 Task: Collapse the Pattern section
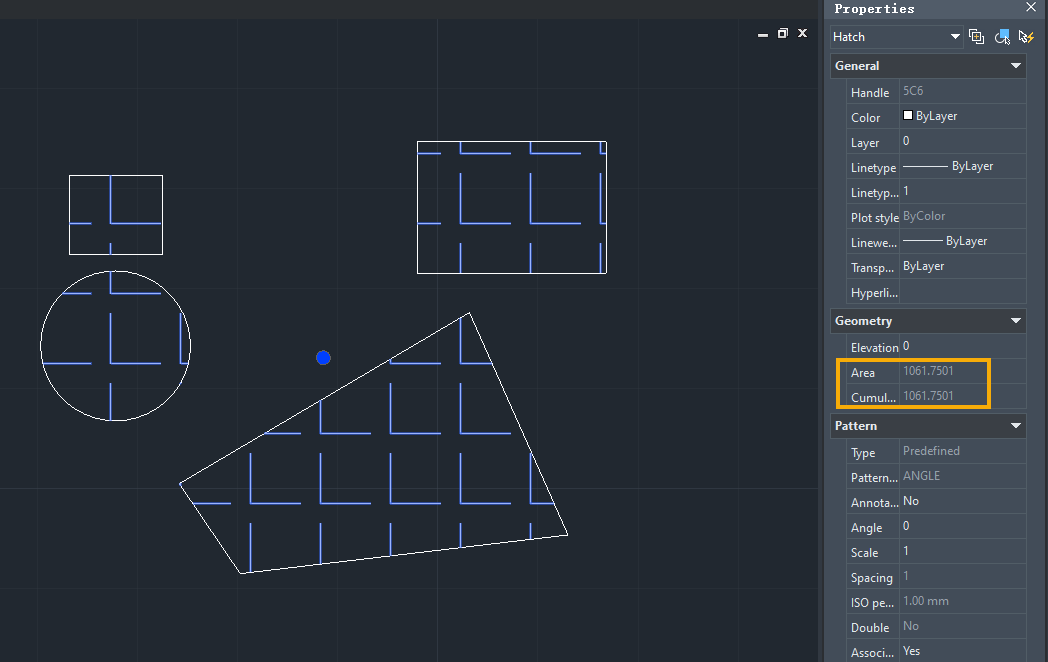[x=1016, y=426]
